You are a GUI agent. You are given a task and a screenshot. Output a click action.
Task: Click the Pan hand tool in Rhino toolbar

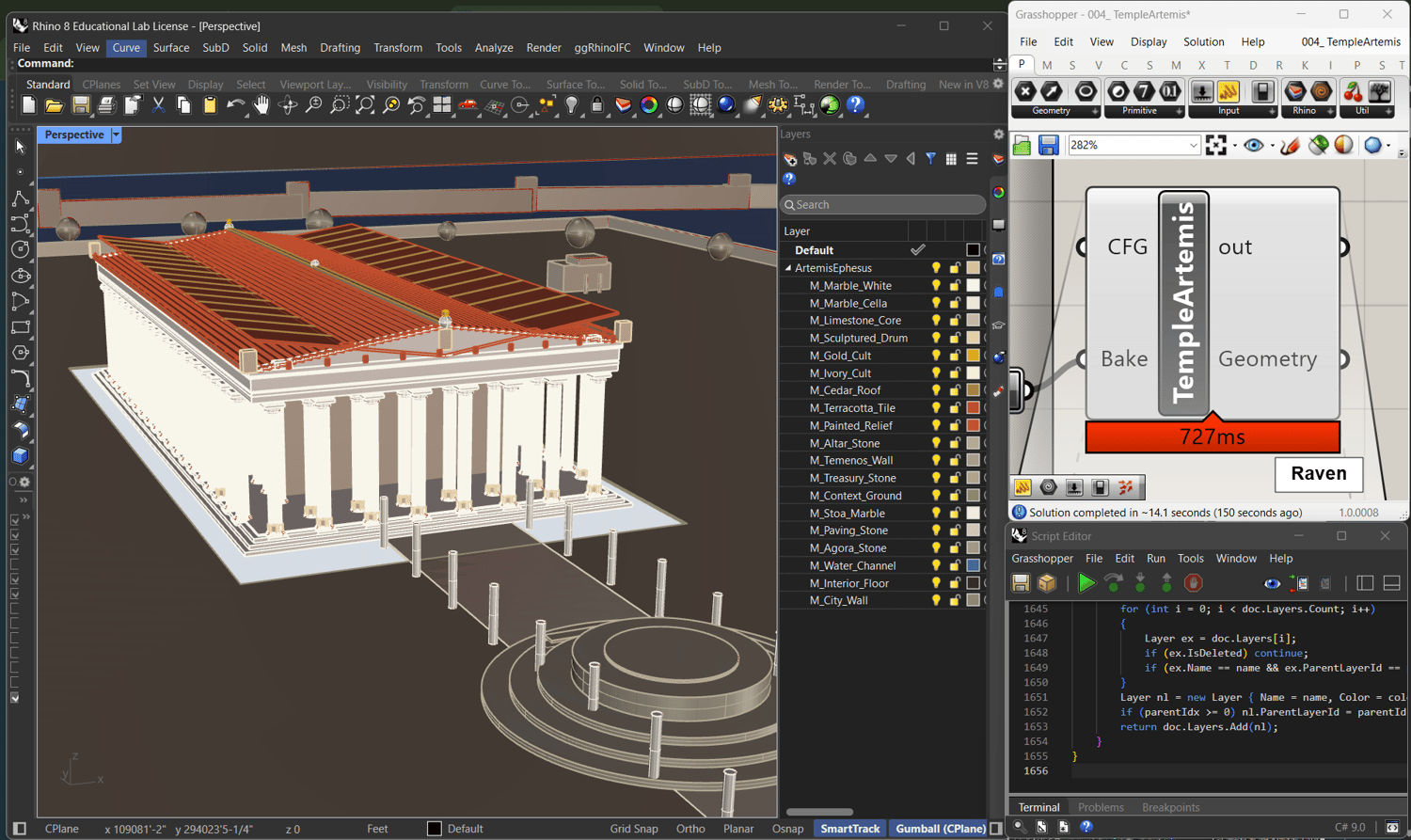[262, 105]
